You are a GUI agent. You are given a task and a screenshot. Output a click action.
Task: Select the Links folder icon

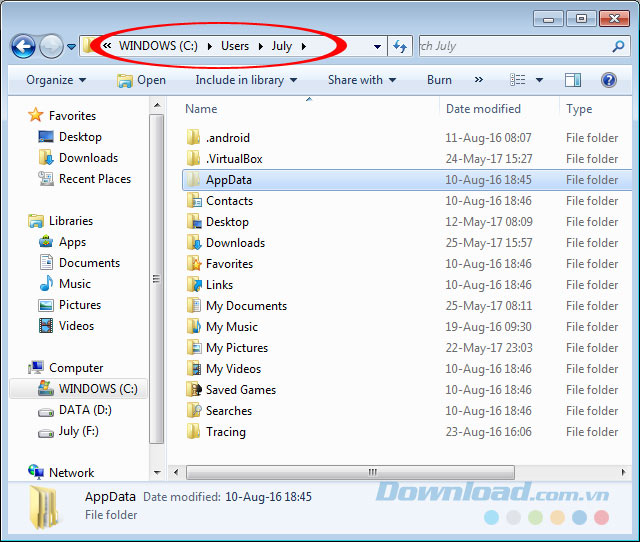click(x=194, y=284)
